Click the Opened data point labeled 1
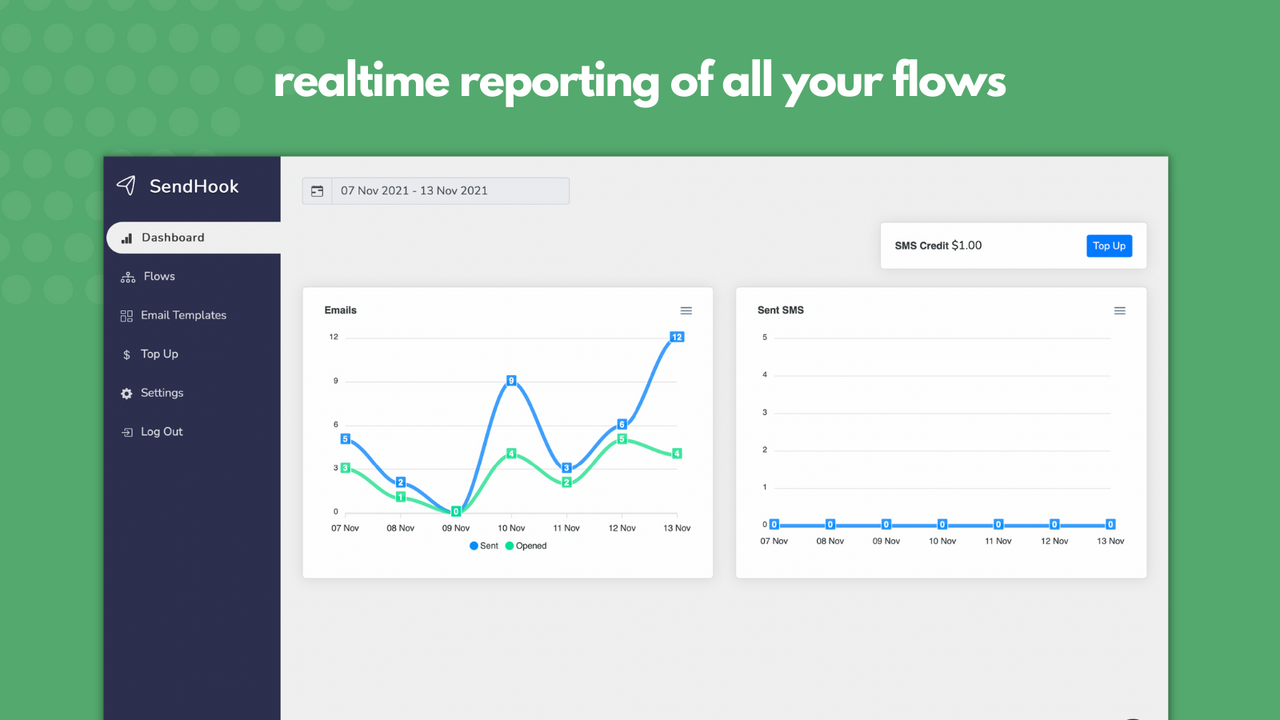This screenshot has width=1280, height=720. [400, 497]
